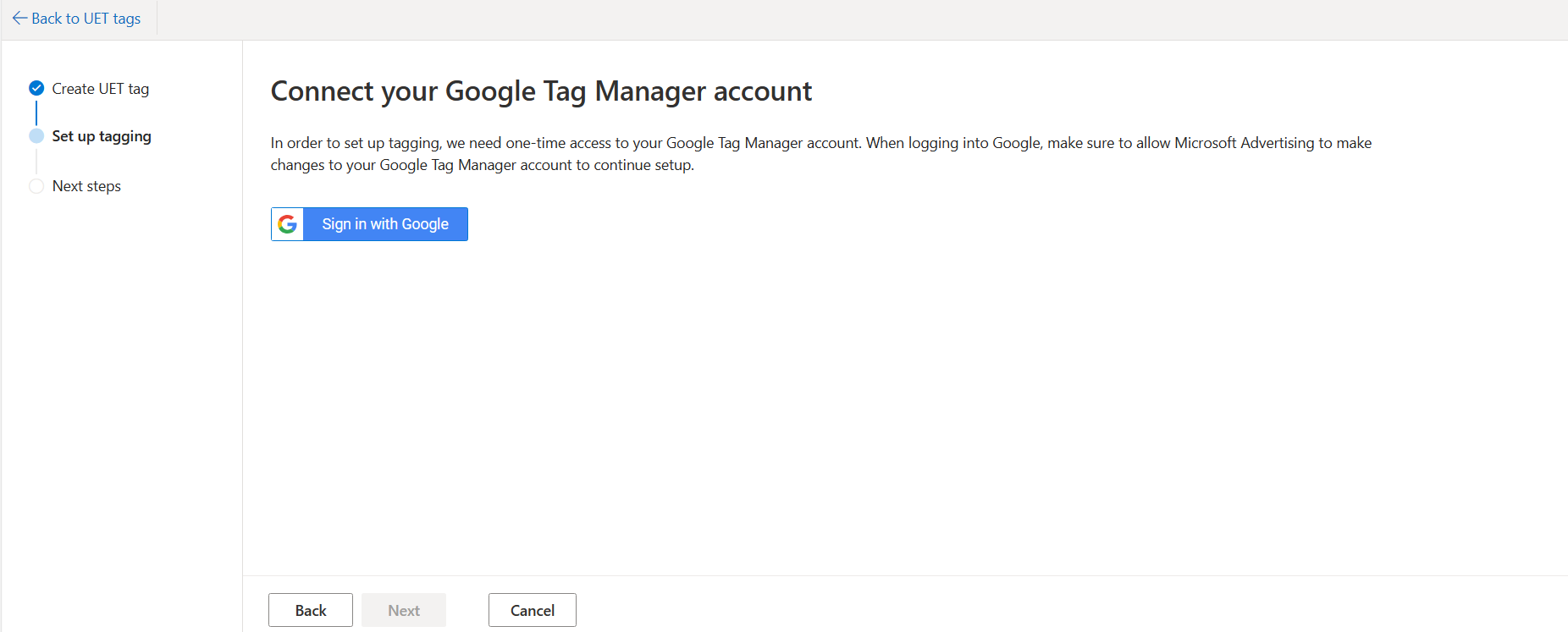Sign in with Google

[x=369, y=224]
